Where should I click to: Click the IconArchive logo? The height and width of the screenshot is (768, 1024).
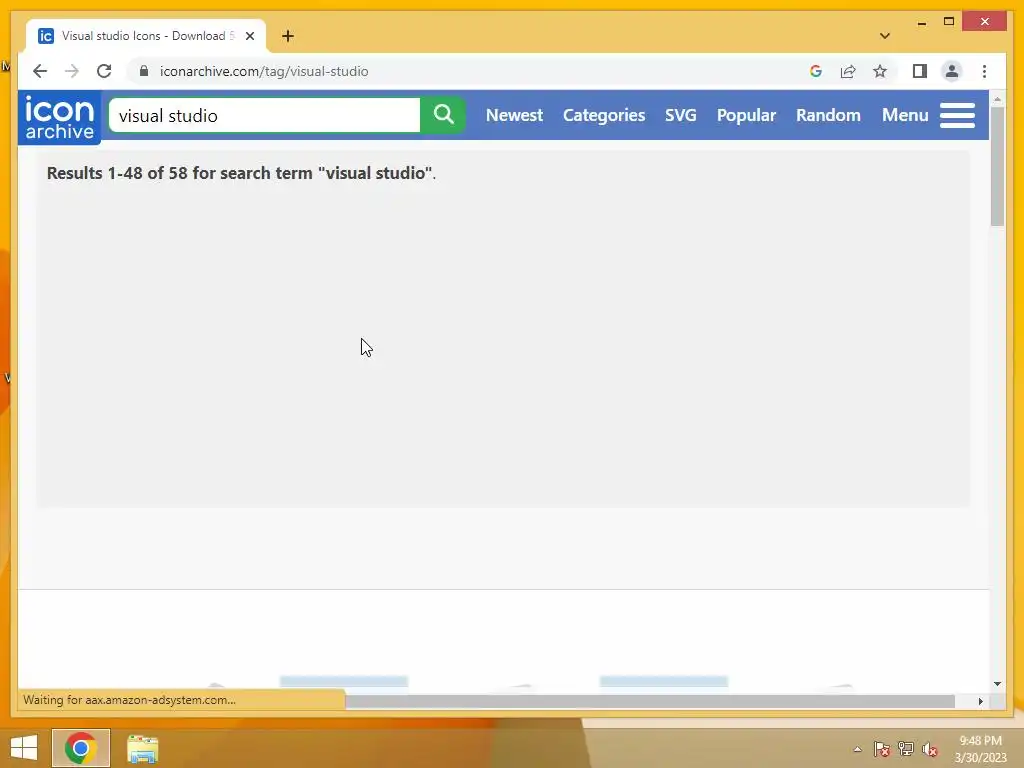tap(59, 118)
